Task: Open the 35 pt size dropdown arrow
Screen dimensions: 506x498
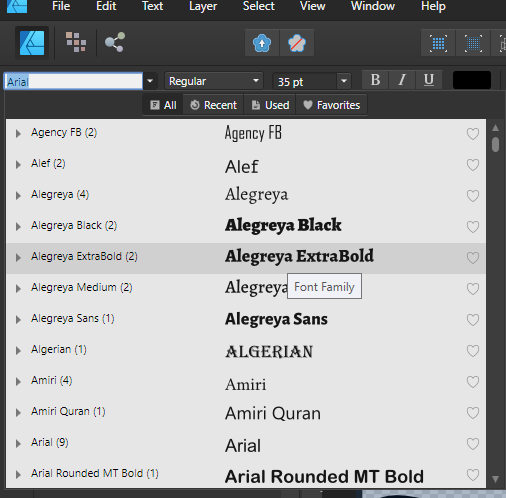Action: pyautogui.click(x=344, y=81)
